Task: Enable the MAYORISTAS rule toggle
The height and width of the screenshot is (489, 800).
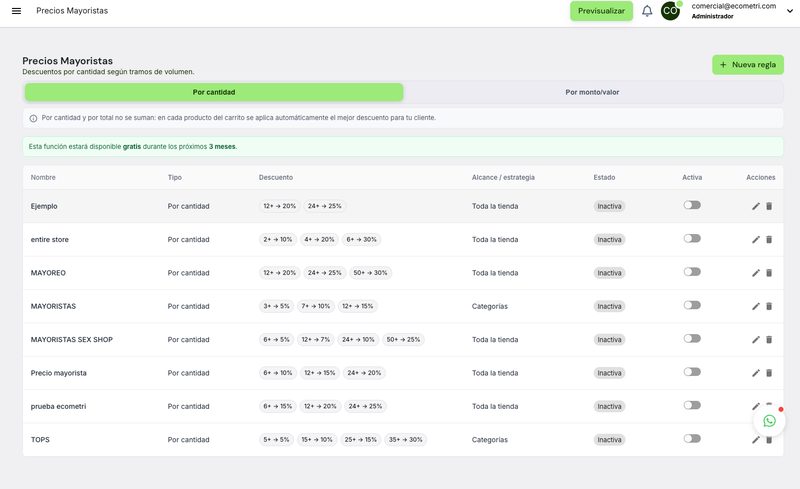Action: 692,305
